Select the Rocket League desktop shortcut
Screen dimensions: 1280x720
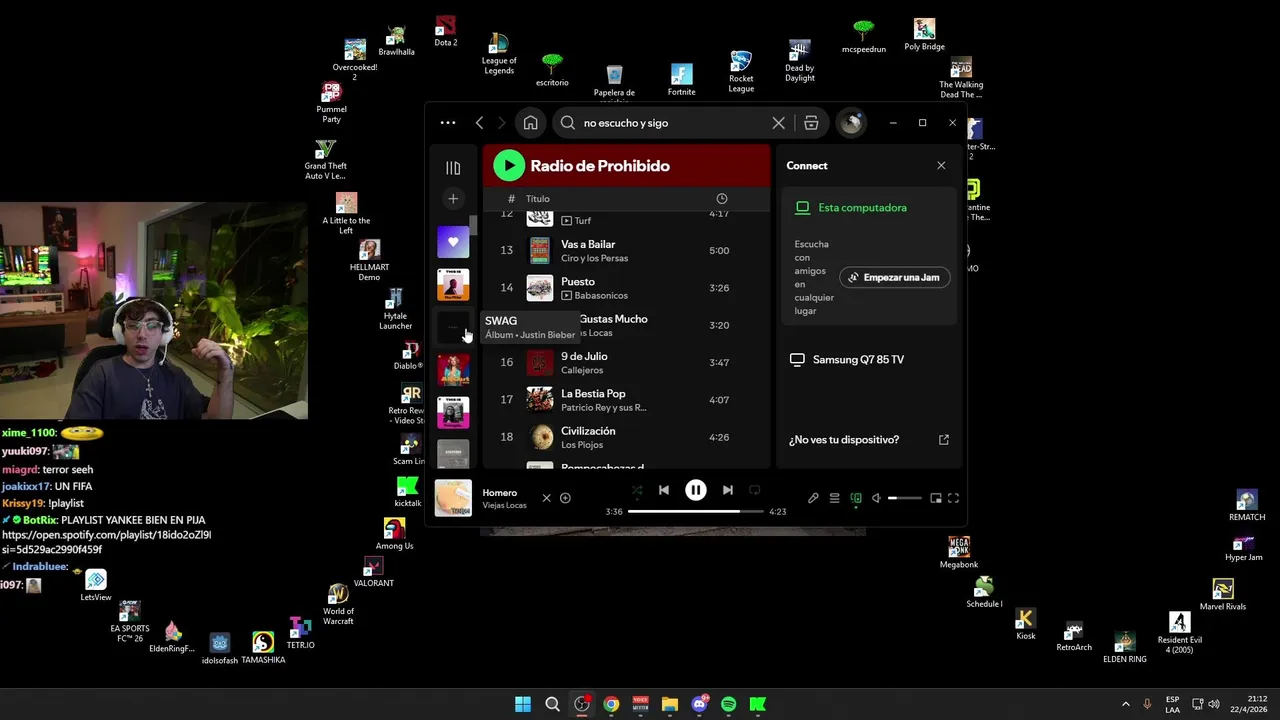pos(741,71)
